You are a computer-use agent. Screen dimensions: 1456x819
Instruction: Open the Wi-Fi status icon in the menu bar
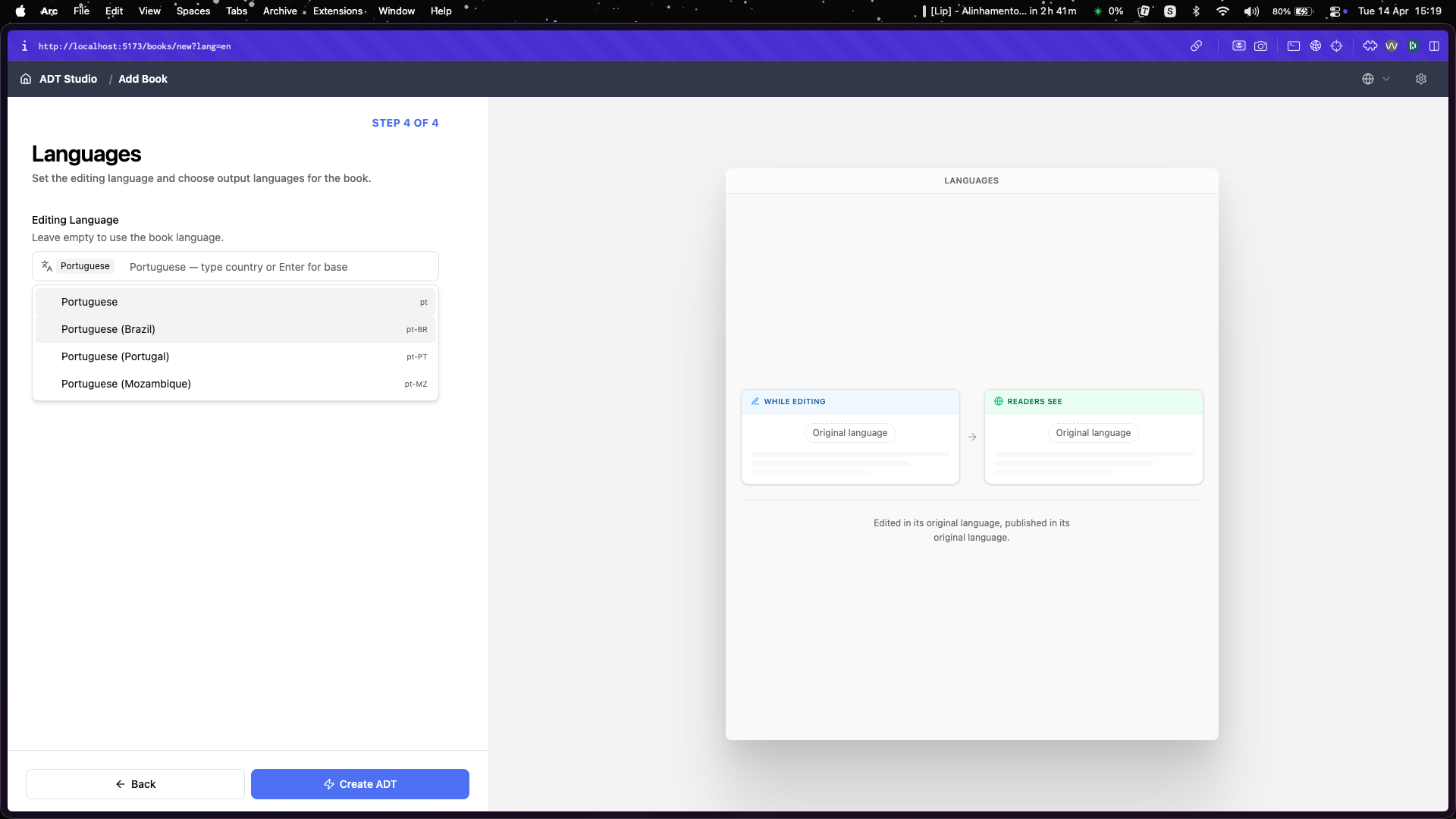[1222, 11]
